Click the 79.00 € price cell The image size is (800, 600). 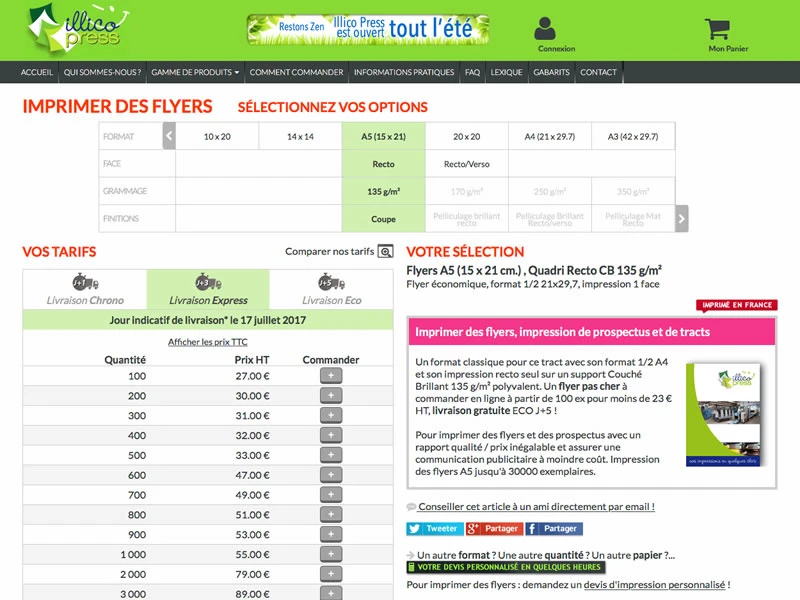[x=253, y=574]
